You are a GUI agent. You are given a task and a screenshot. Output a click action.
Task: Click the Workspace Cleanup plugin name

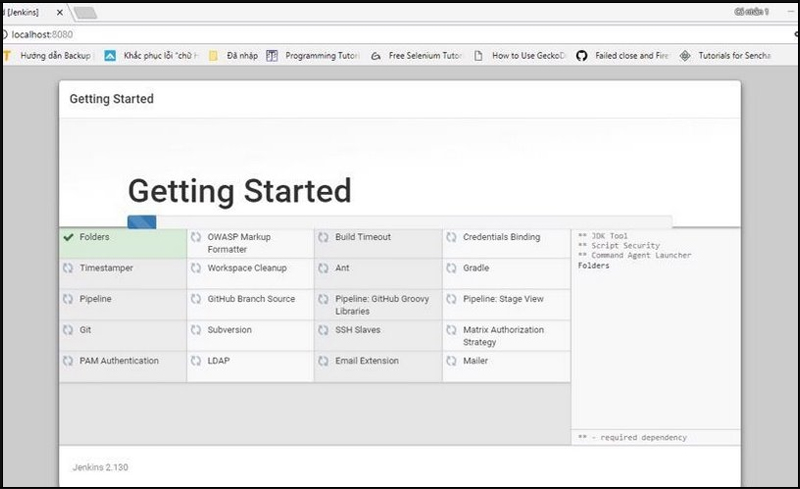(x=247, y=268)
